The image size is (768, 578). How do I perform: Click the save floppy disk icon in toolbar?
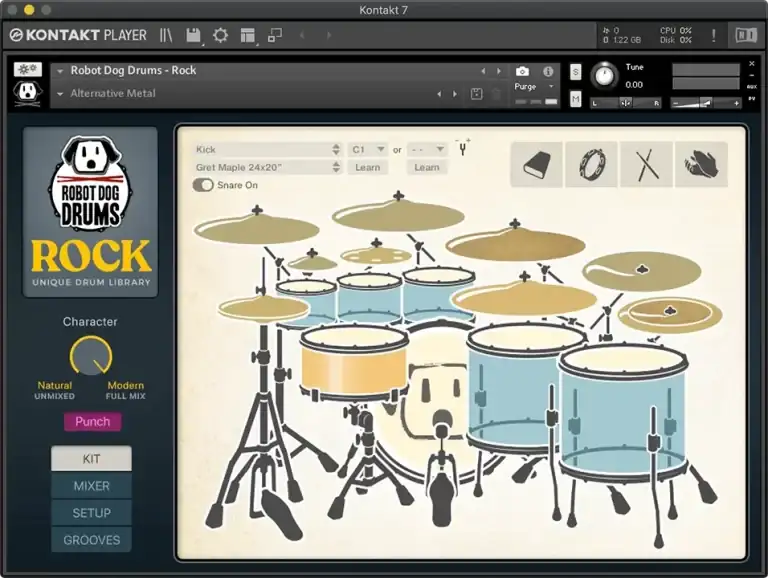click(193, 35)
